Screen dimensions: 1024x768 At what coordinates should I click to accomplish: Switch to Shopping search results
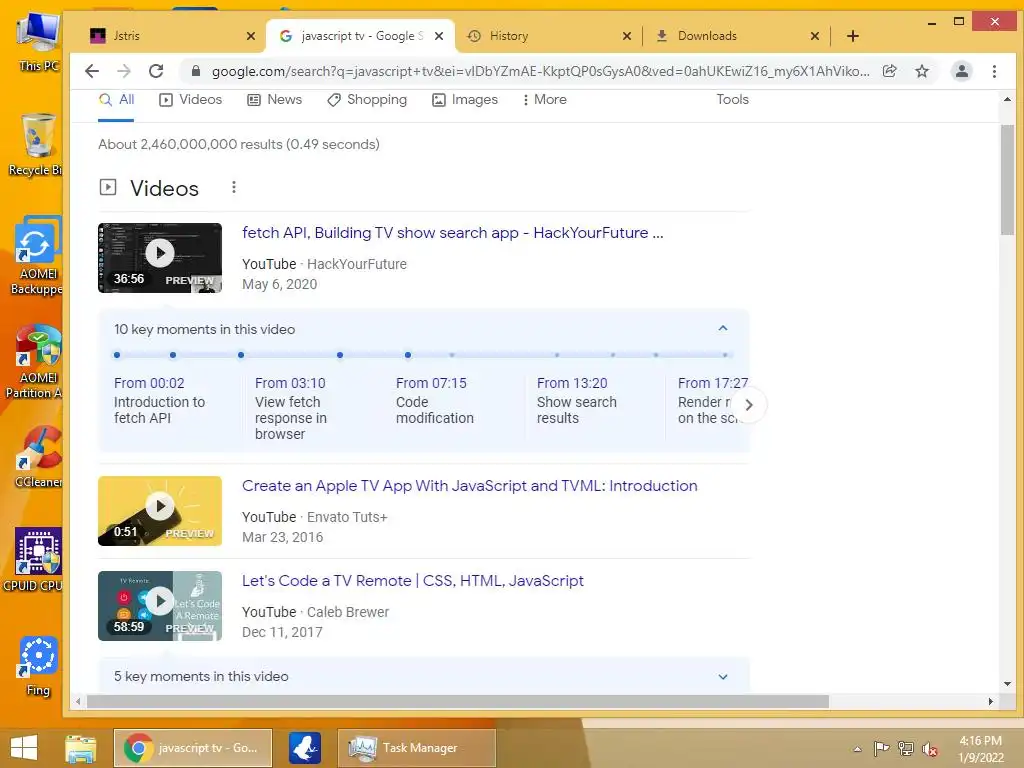pyautogui.click(x=367, y=100)
